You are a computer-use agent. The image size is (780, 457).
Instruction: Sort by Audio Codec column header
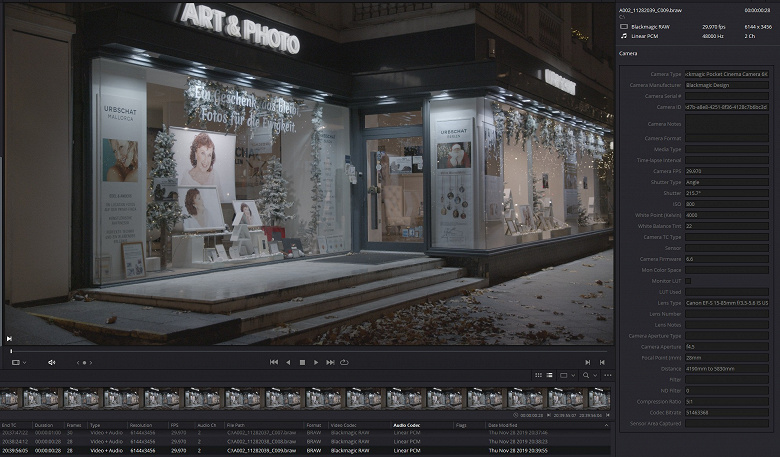(x=406, y=425)
